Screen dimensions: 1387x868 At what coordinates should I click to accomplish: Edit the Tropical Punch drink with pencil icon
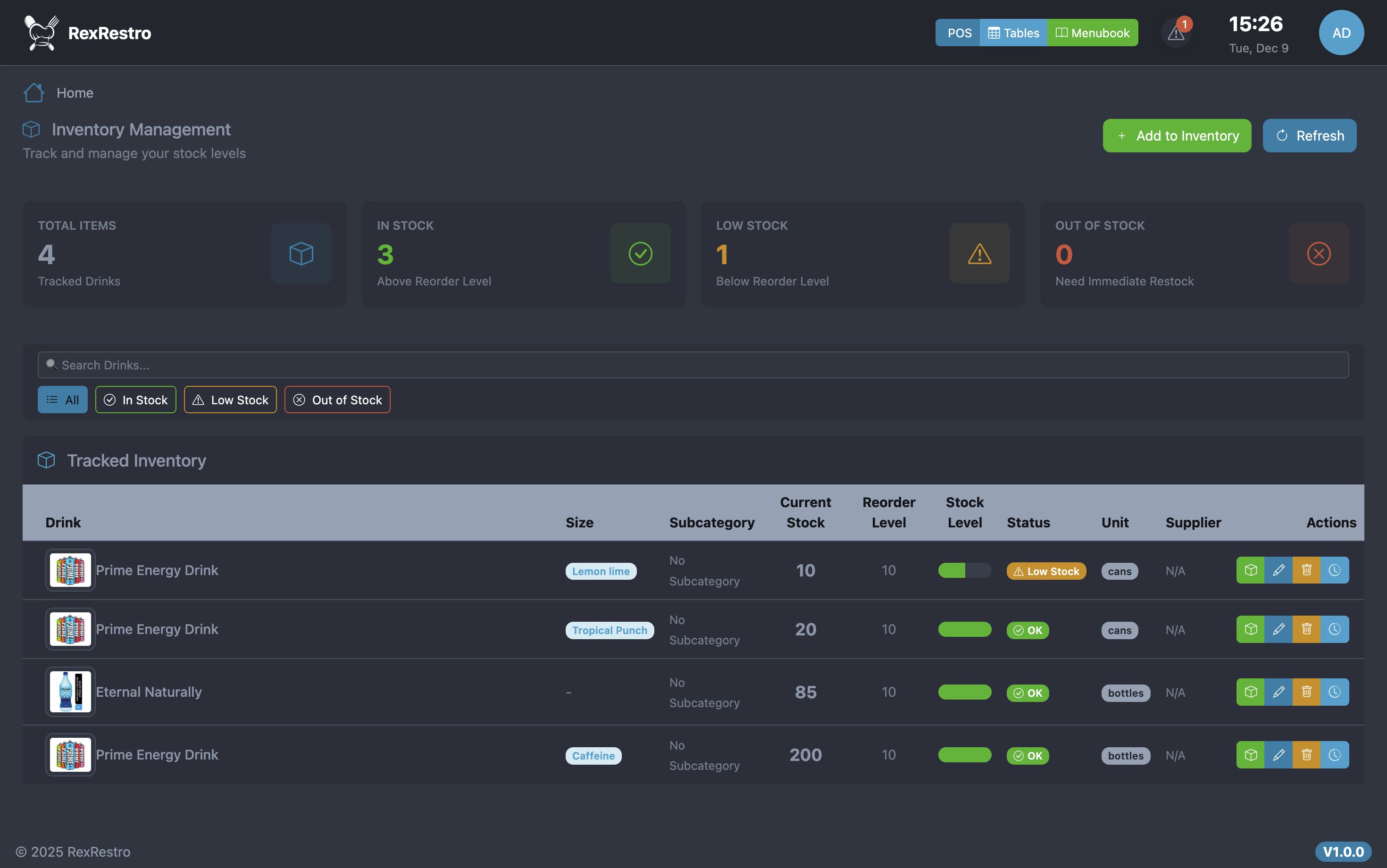(x=1278, y=629)
